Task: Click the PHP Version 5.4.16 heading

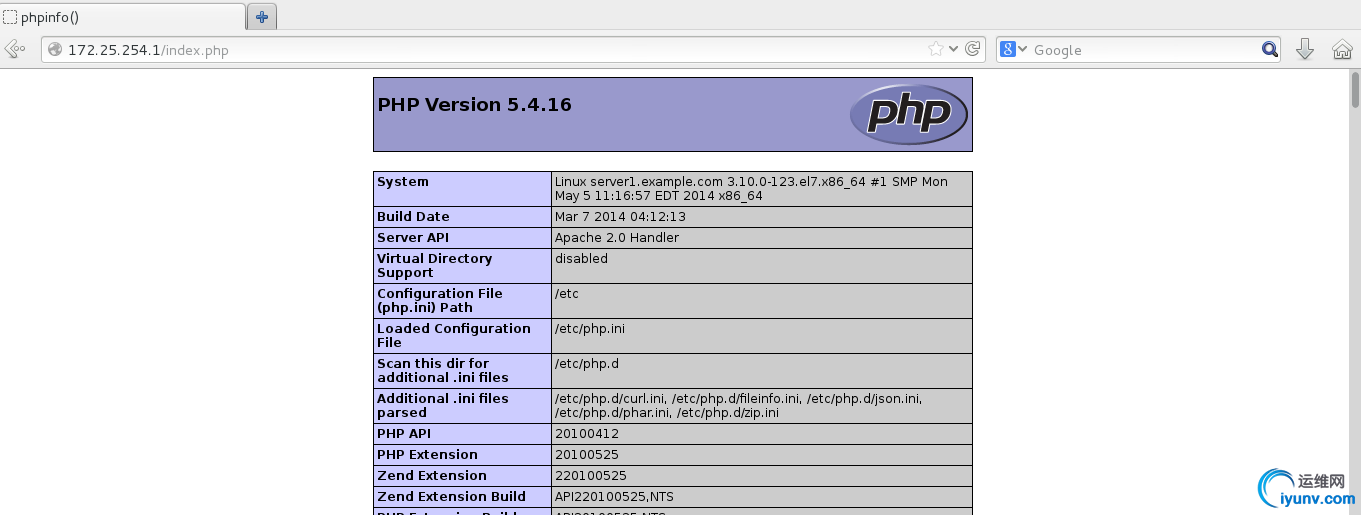Action: point(474,105)
